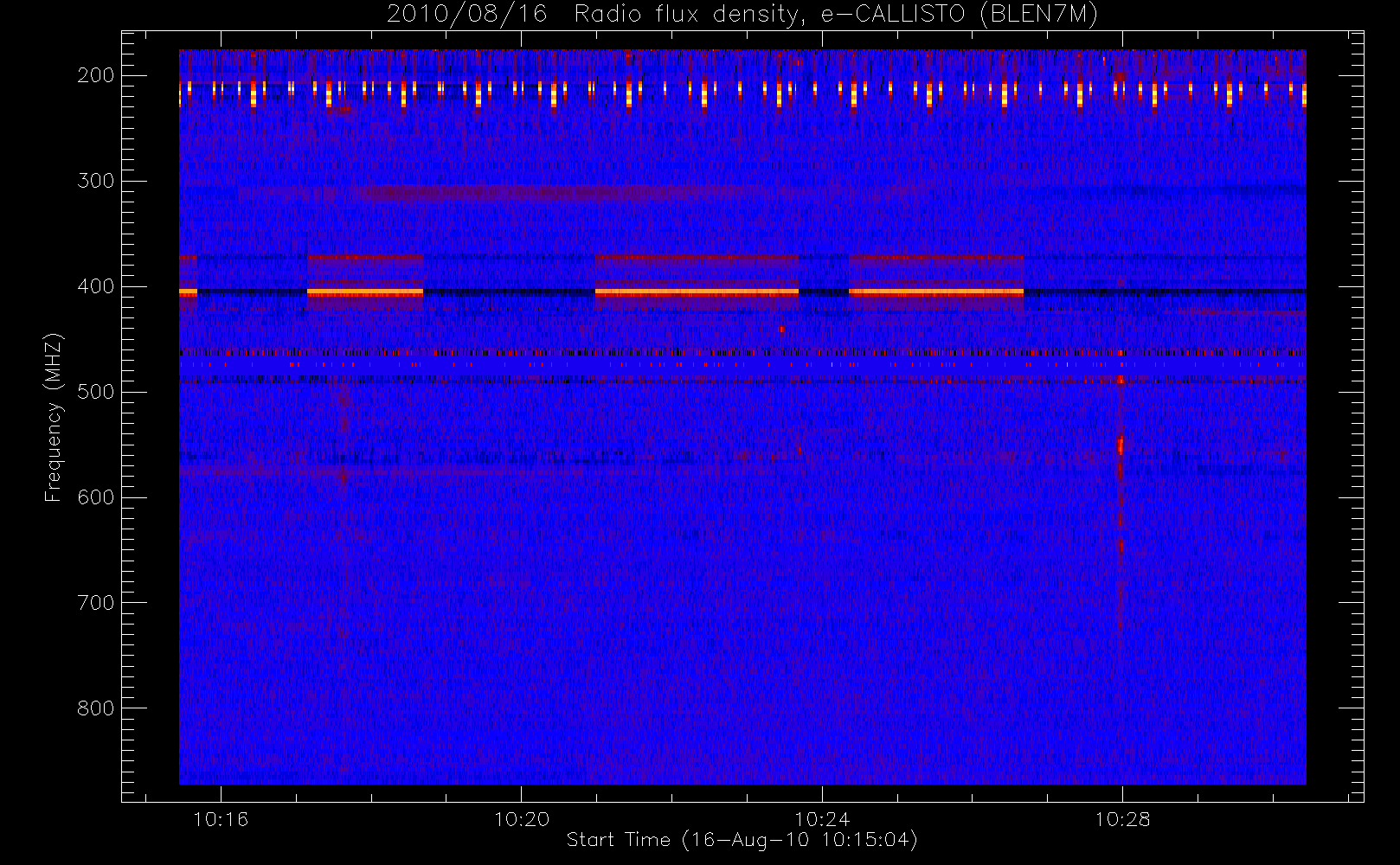
Task: Select the 400 frequency tick label
Action: tap(96, 286)
